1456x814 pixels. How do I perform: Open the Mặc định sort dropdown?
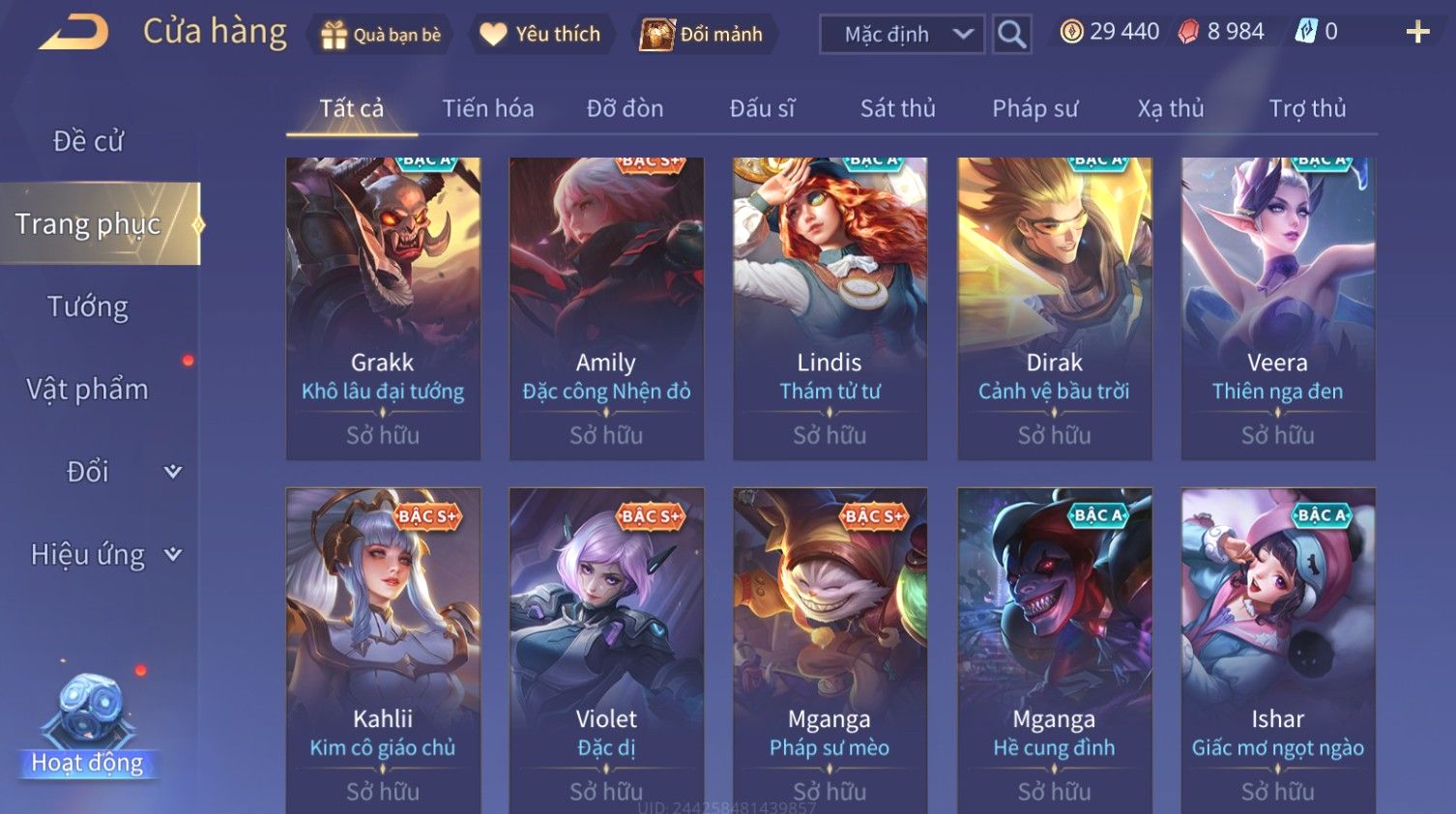tap(902, 34)
